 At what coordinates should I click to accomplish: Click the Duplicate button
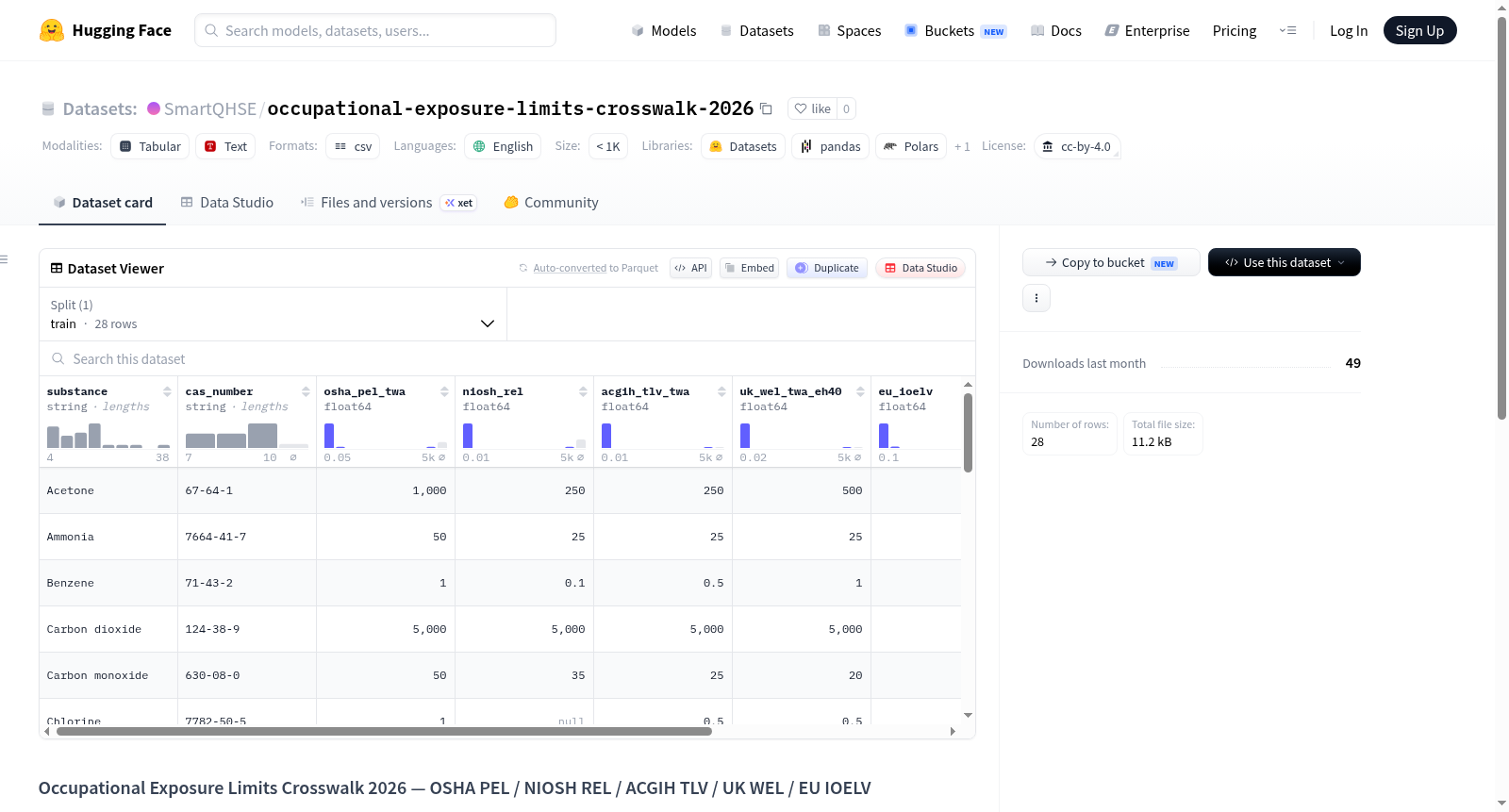tap(827, 268)
